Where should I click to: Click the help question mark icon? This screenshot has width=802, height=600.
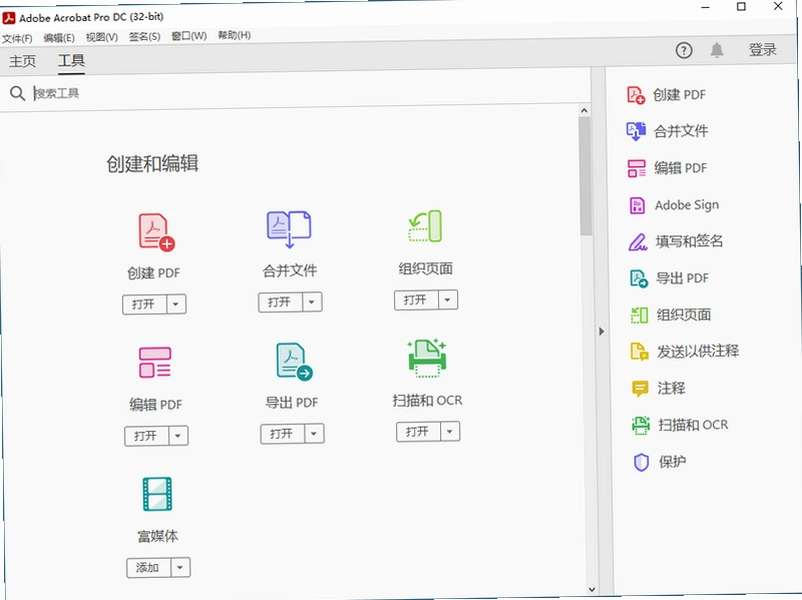tap(684, 50)
